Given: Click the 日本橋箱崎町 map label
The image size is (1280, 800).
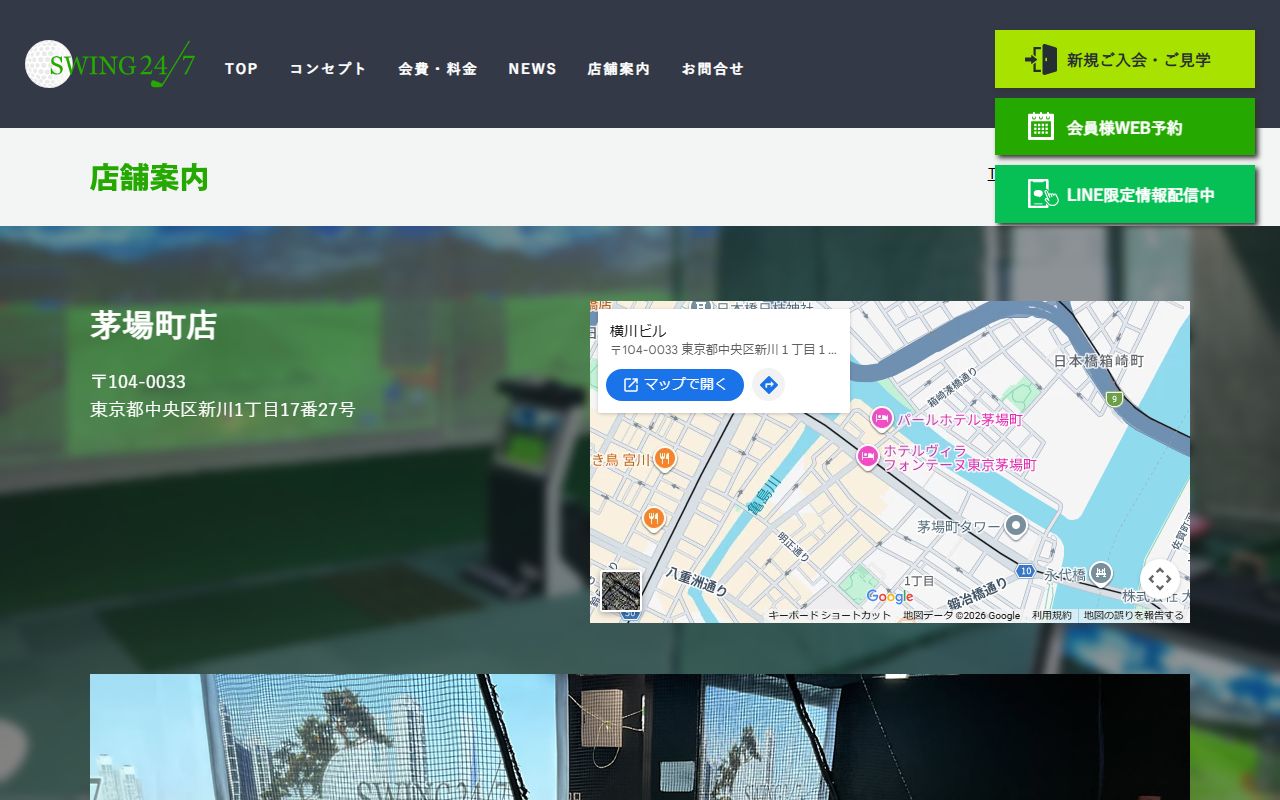Looking at the screenshot, I should (x=1099, y=361).
